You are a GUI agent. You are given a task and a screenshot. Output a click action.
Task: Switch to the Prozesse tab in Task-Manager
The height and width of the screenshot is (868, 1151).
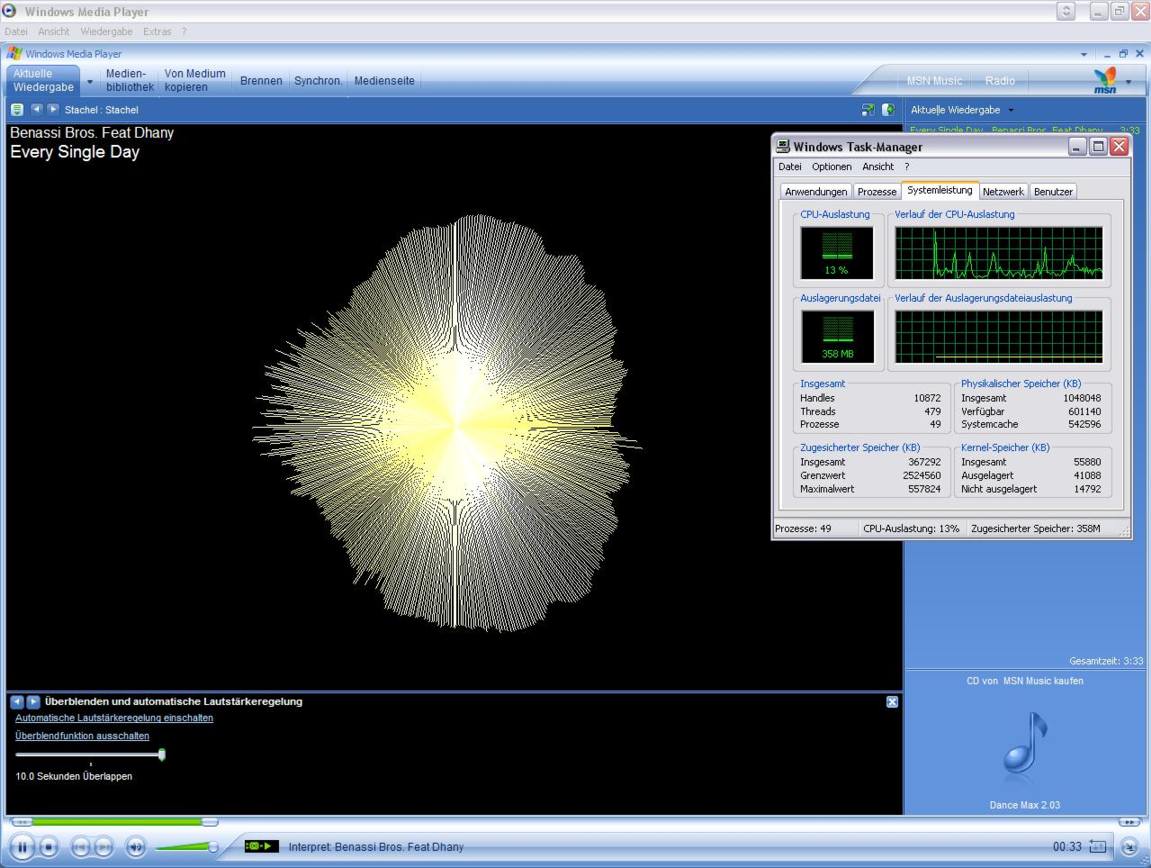(876, 192)
